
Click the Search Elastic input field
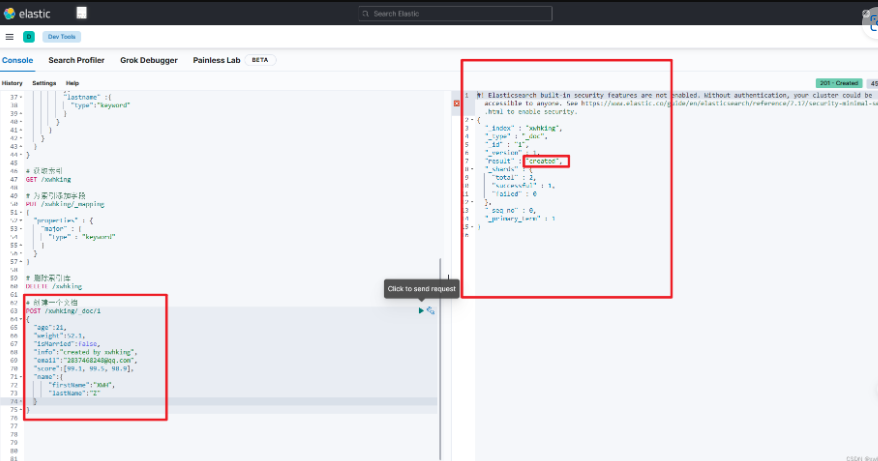(x=438, y=13)
